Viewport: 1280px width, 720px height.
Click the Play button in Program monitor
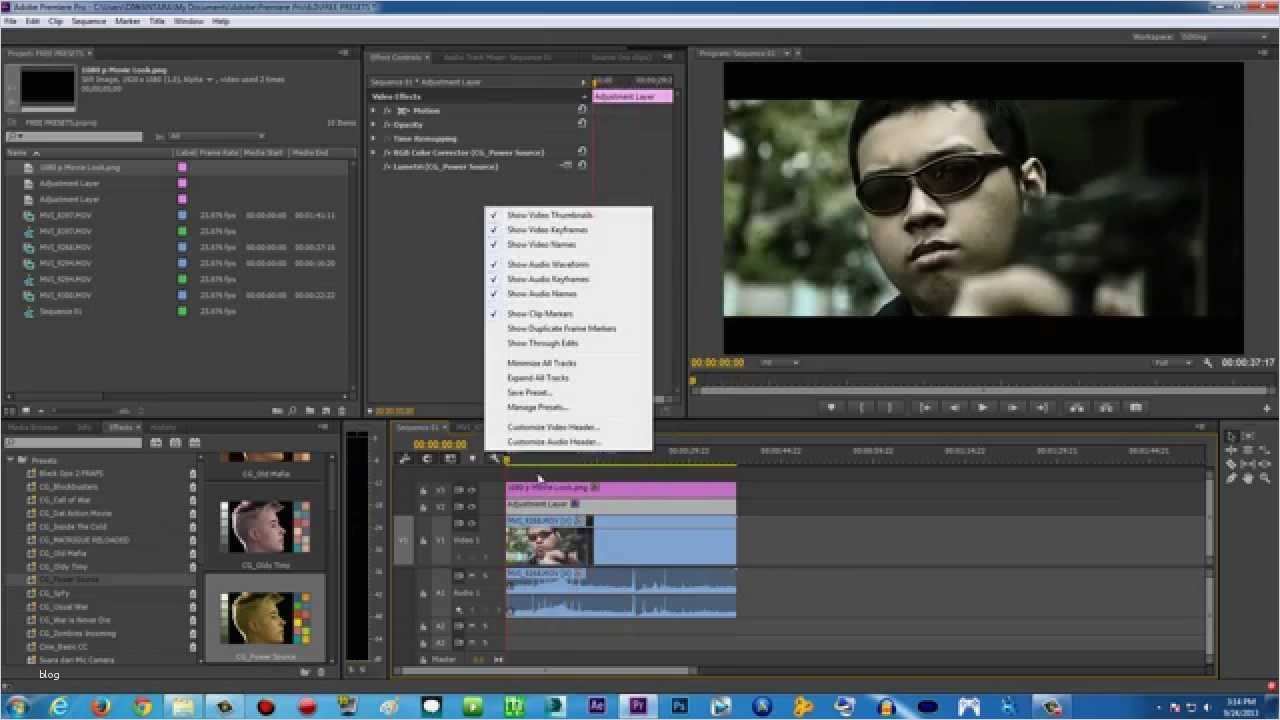[982, 407]
